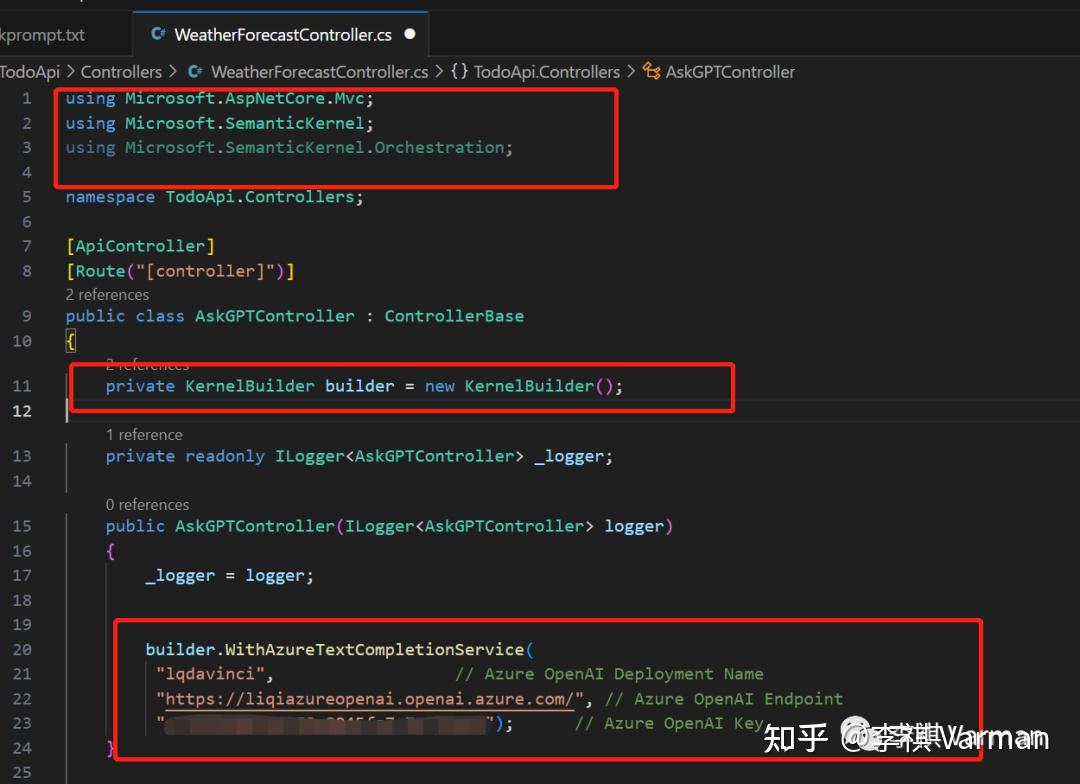Open the '1 reference' CodeLens above _logger
The image size is (1080, 784).
(x=144, y=435)
